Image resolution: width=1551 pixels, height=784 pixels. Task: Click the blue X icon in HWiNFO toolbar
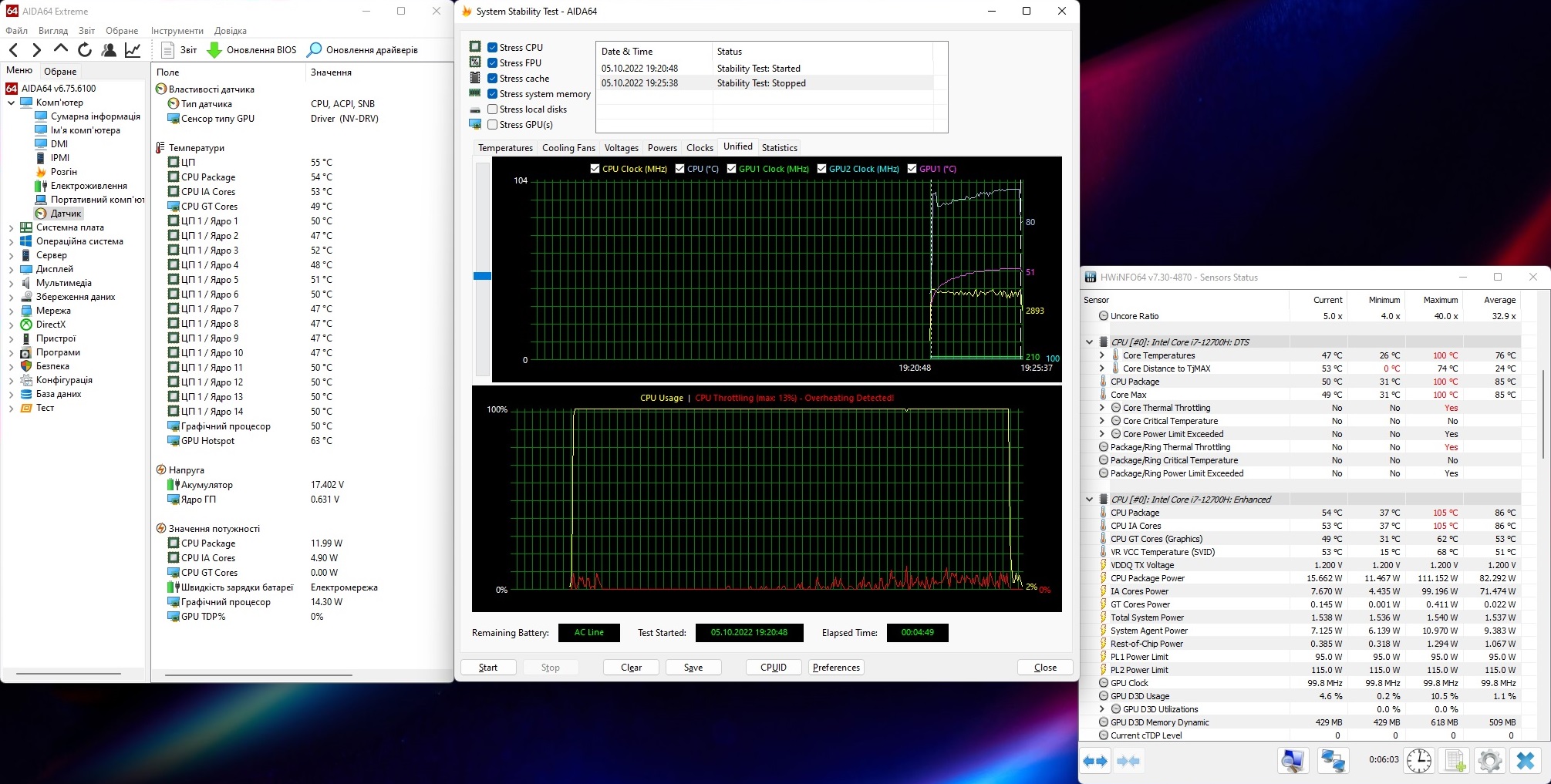point(1525,761)
